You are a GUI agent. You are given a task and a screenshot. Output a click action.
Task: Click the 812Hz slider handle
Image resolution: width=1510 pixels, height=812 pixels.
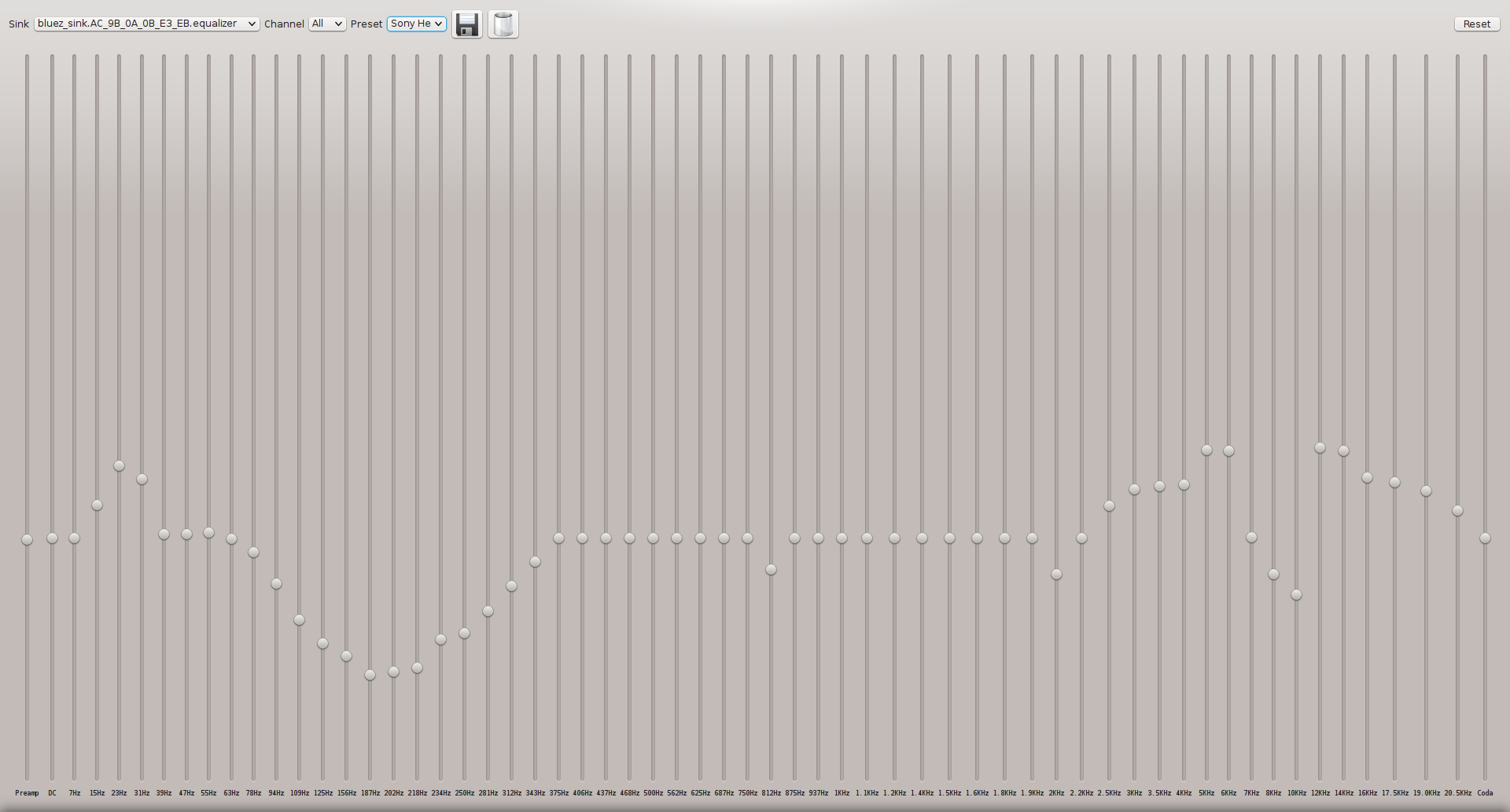771,569
